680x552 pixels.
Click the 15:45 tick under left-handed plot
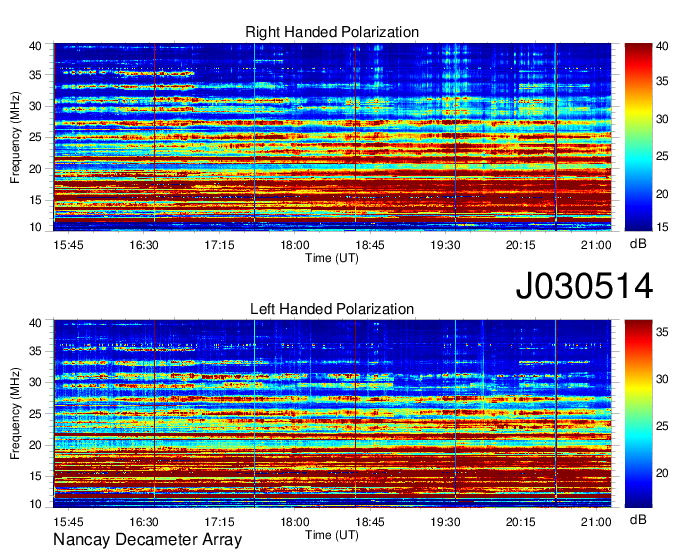click(69, 522)
